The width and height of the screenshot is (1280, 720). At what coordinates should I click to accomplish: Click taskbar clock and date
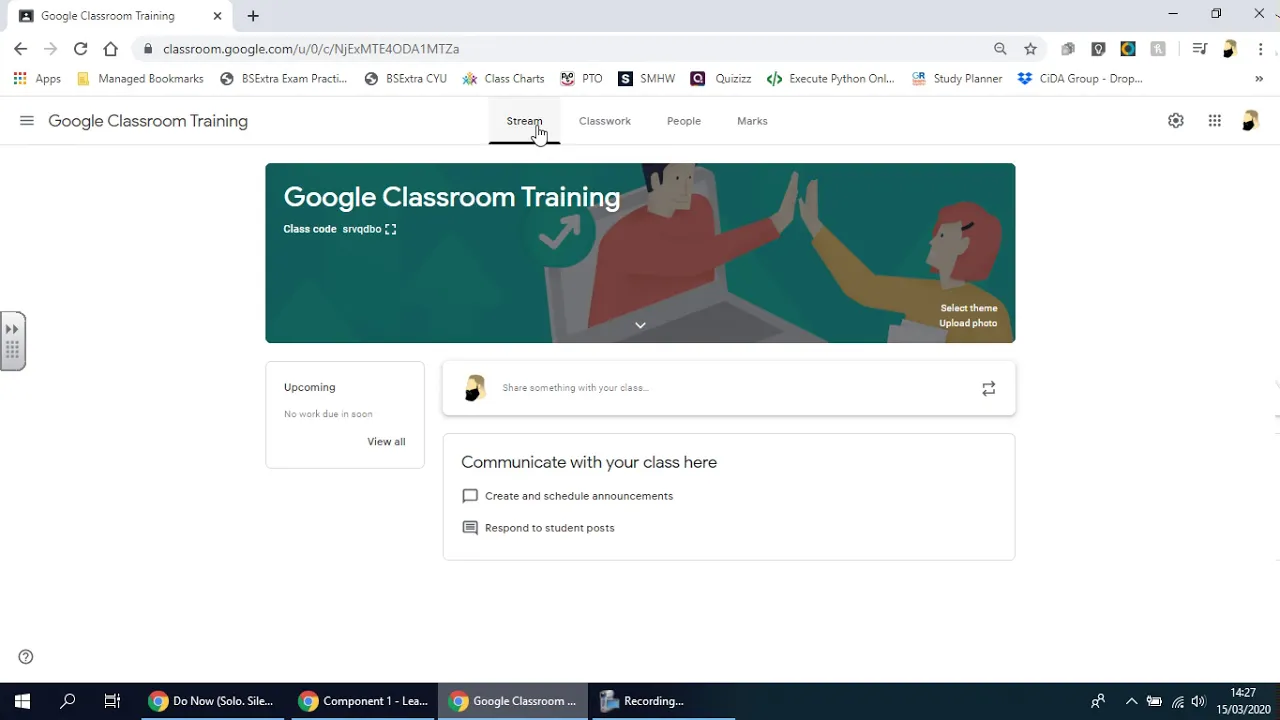click(x=1242, y=701)
